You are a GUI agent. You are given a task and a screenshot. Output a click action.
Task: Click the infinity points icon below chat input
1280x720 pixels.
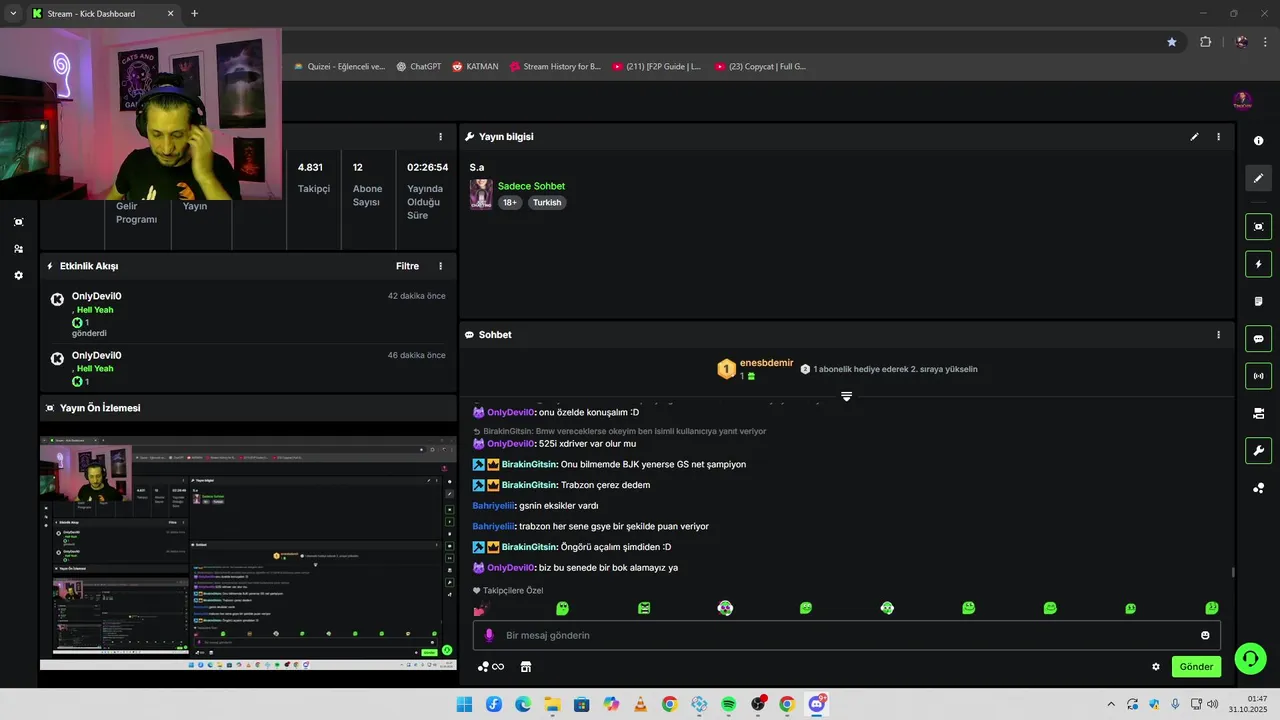(490, 667)
